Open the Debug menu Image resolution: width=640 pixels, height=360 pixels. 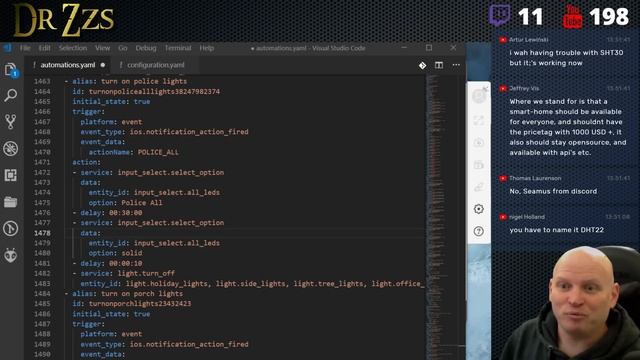click(x=146, y=48)
